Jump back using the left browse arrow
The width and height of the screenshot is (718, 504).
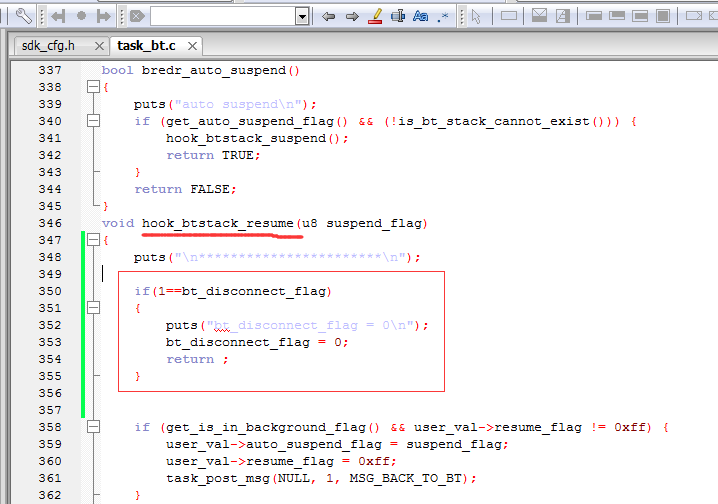[58, 16]
